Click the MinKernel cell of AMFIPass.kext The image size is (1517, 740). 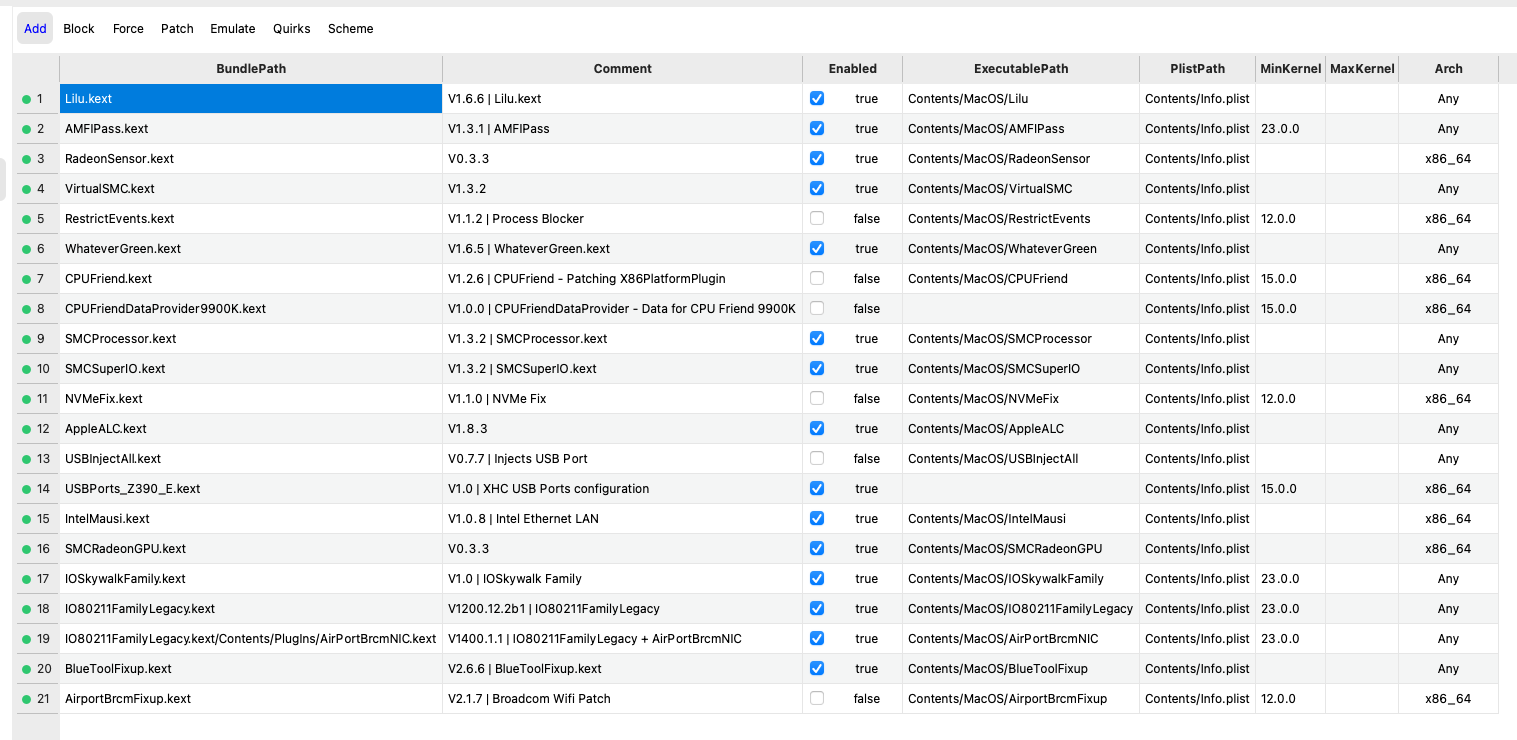tap(1290, 129)
